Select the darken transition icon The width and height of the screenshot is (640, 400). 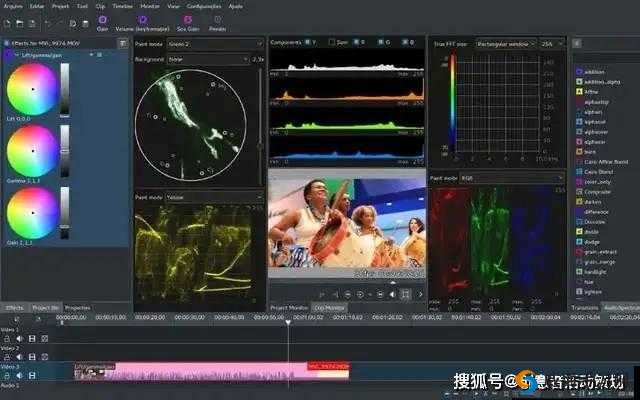click(x=579, y=202)
